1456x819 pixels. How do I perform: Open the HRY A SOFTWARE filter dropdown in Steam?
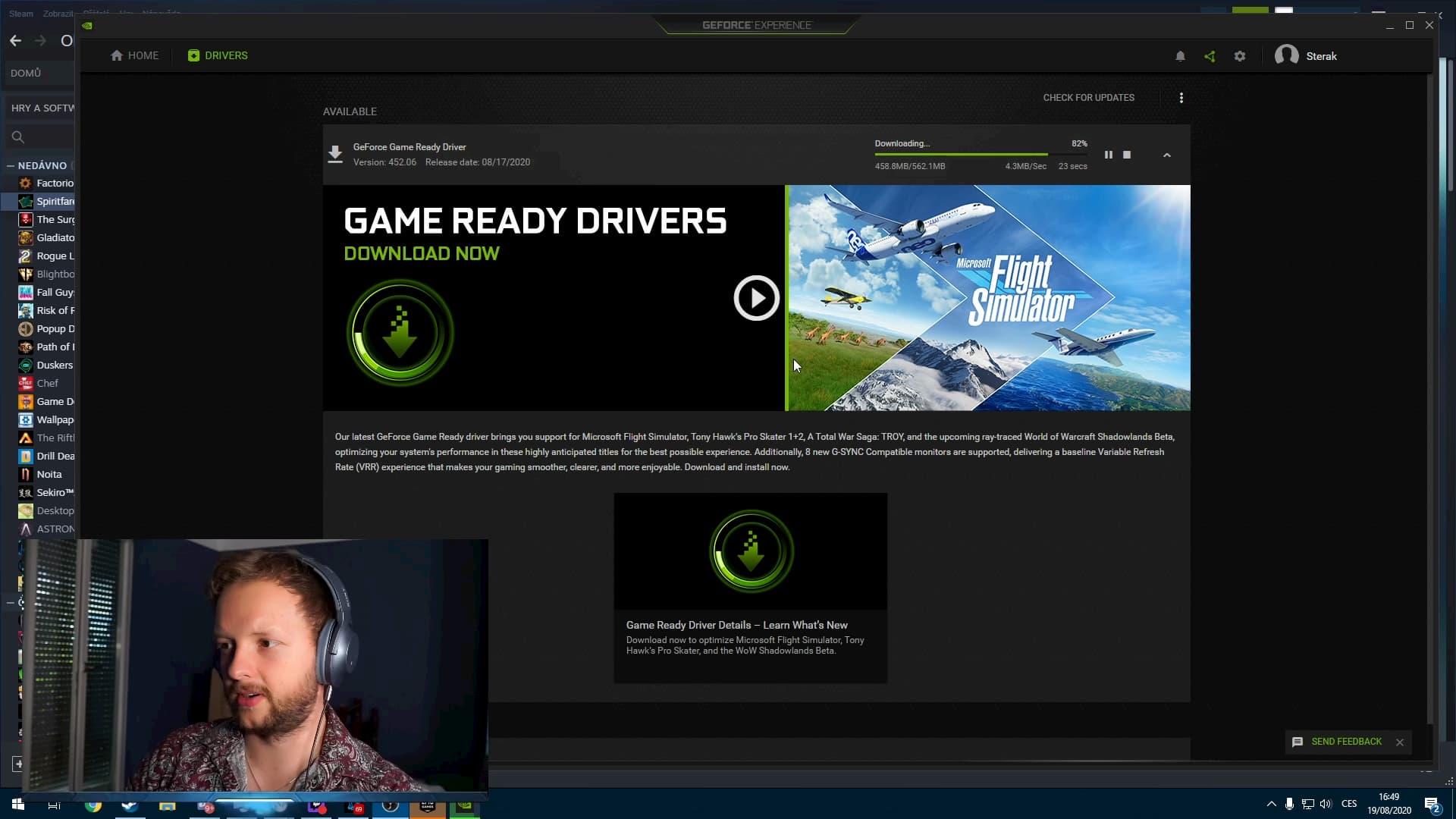tap(40, 108)
